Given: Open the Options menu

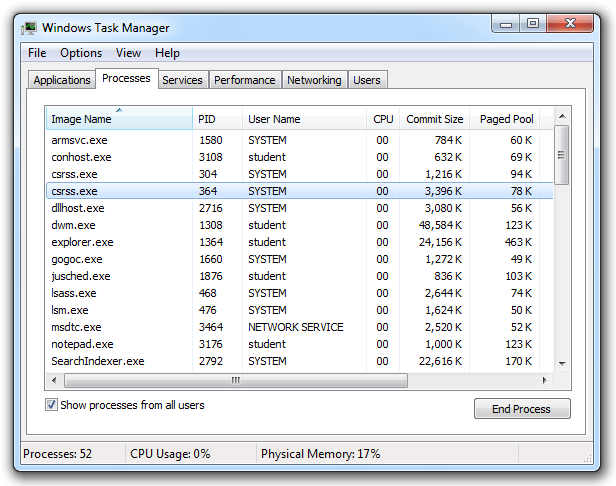Looking at the screenshot, I should click(81, 53).
